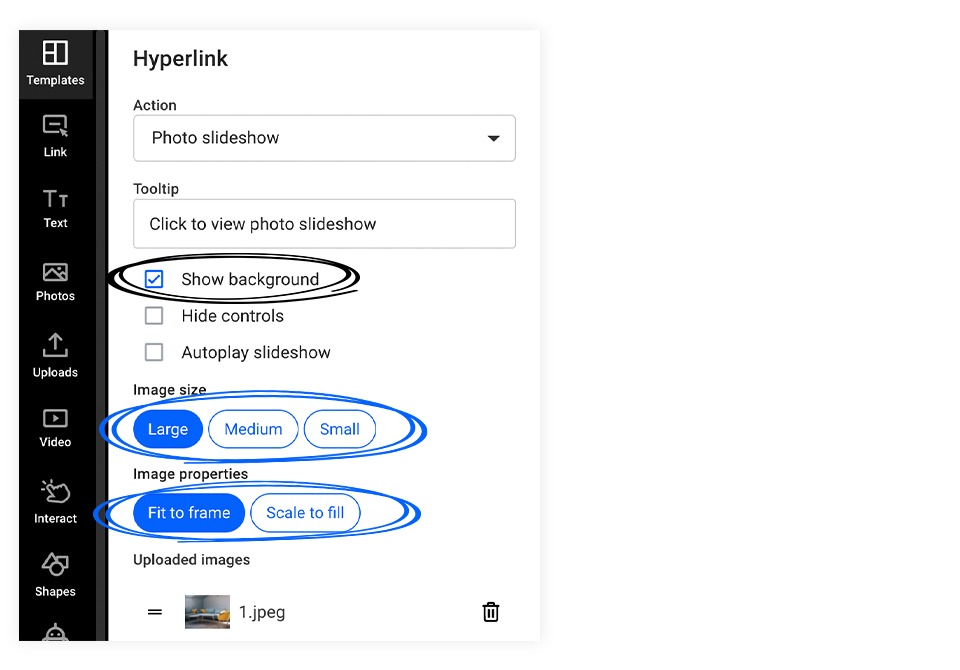Open the Uploads panel

[x=55, y=355]
